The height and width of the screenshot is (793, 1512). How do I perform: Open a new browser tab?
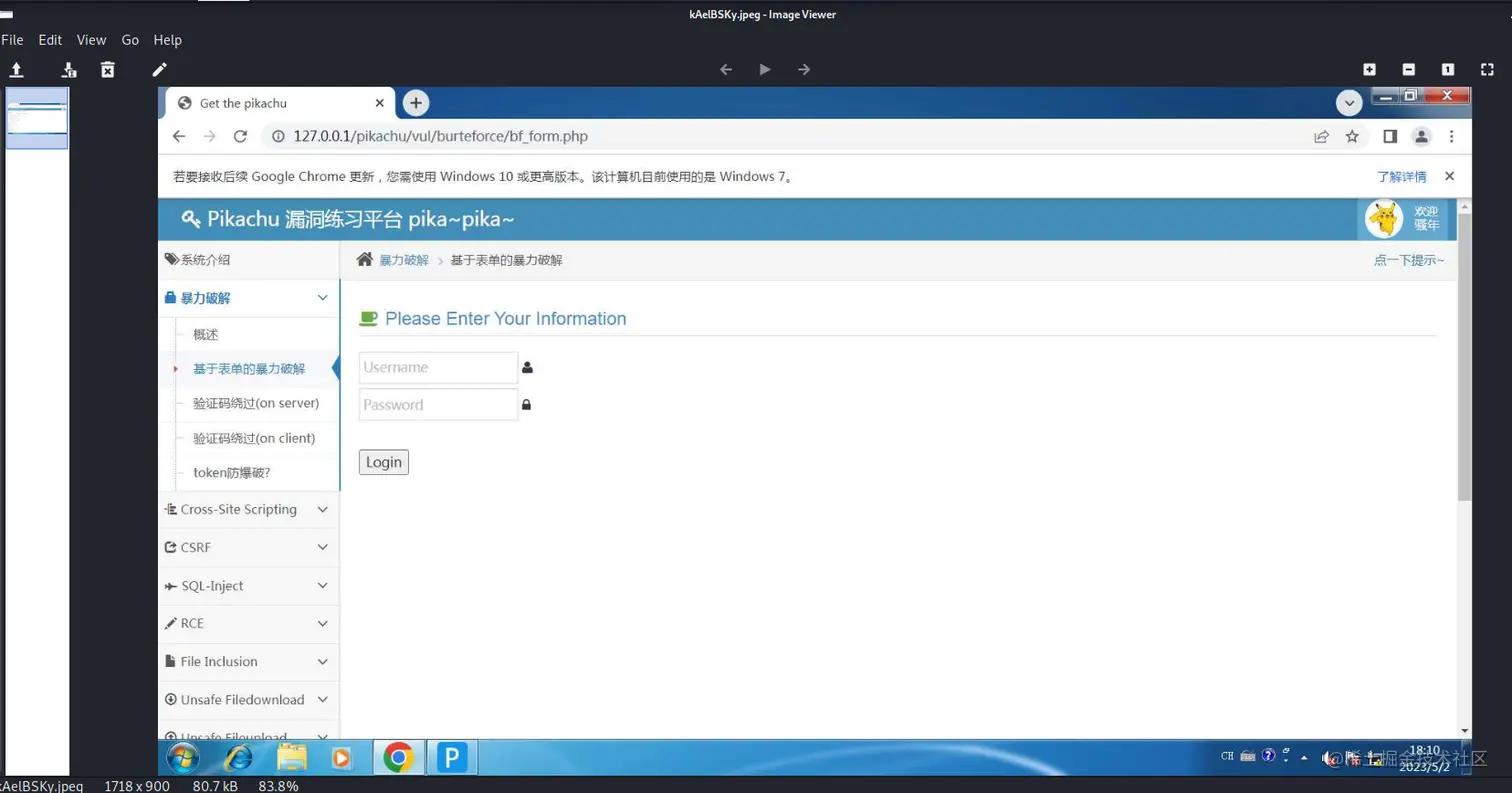coord(416,103)
